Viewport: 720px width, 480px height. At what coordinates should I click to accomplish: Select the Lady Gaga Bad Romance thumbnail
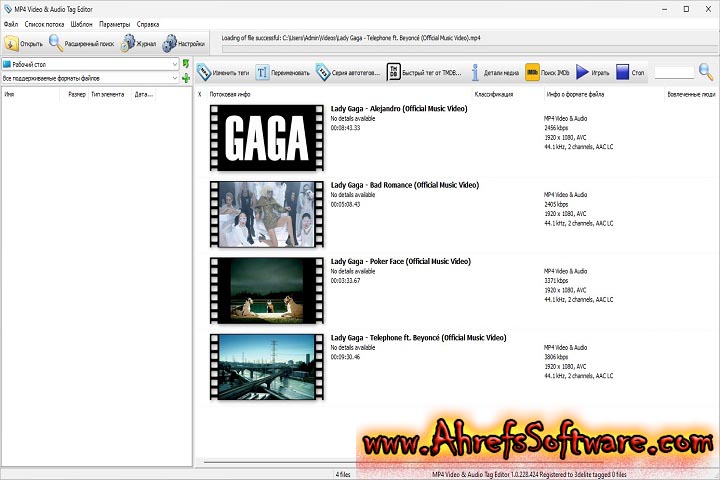(x=267, y=214)
